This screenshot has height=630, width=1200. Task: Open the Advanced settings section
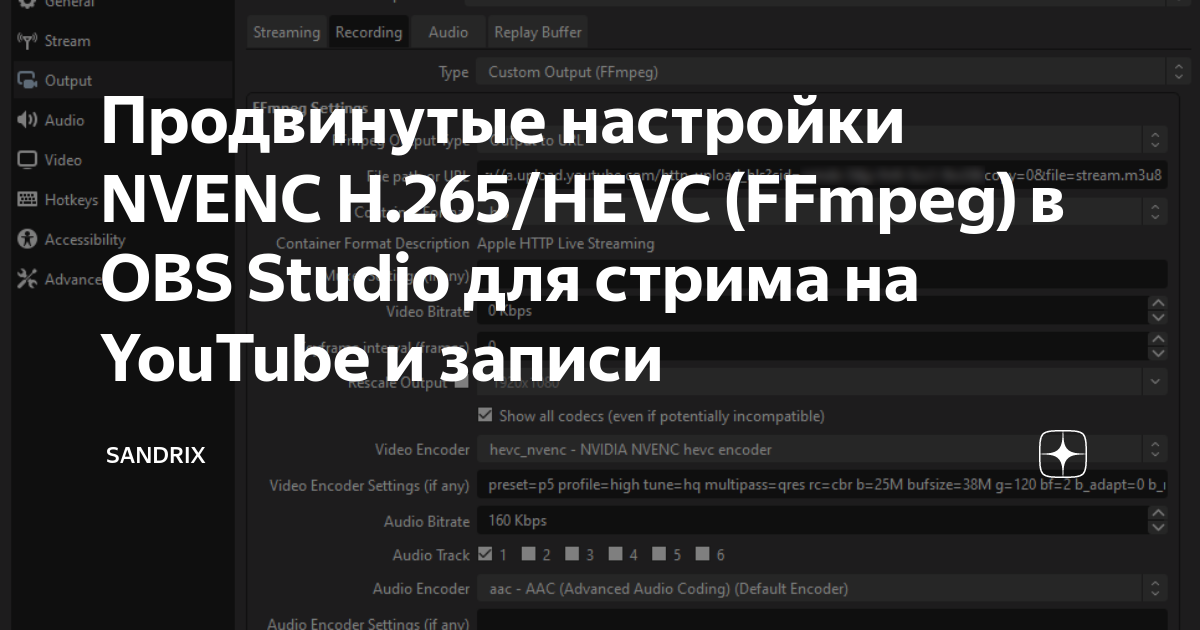point(60,279)
